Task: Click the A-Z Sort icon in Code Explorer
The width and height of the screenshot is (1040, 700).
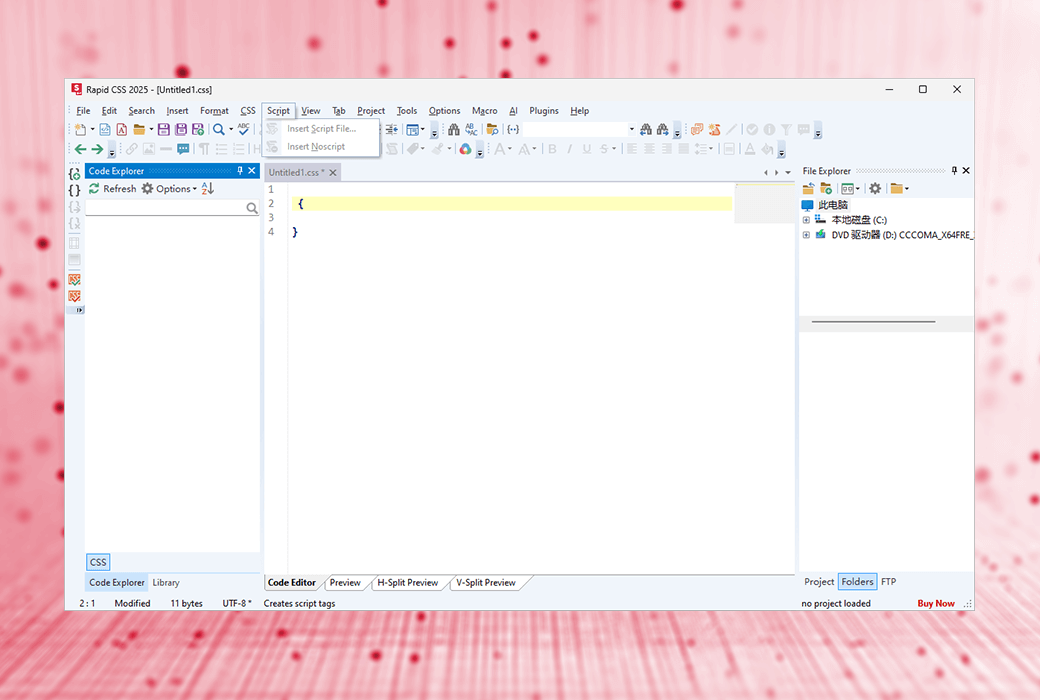Action: pyautogui.click(x=208, y=188)
